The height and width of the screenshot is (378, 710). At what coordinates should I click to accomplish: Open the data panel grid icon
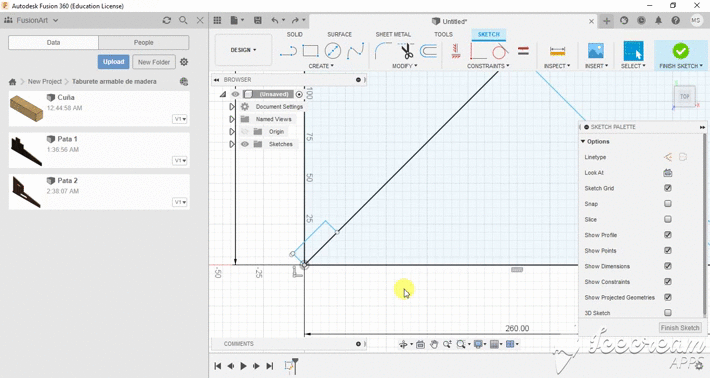point(217,20)
